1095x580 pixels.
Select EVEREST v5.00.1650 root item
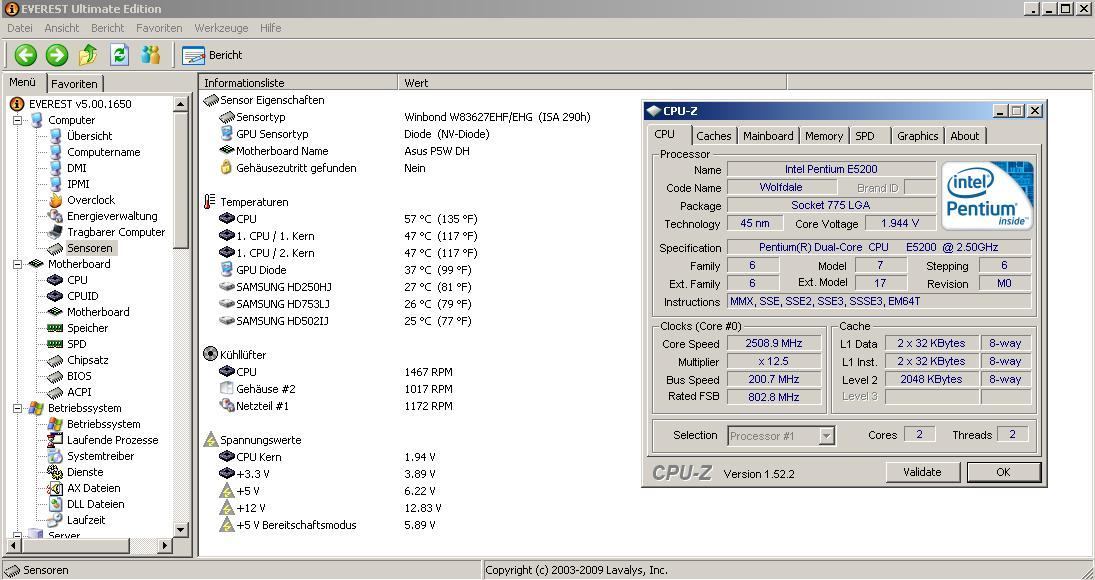coord(71,104)
